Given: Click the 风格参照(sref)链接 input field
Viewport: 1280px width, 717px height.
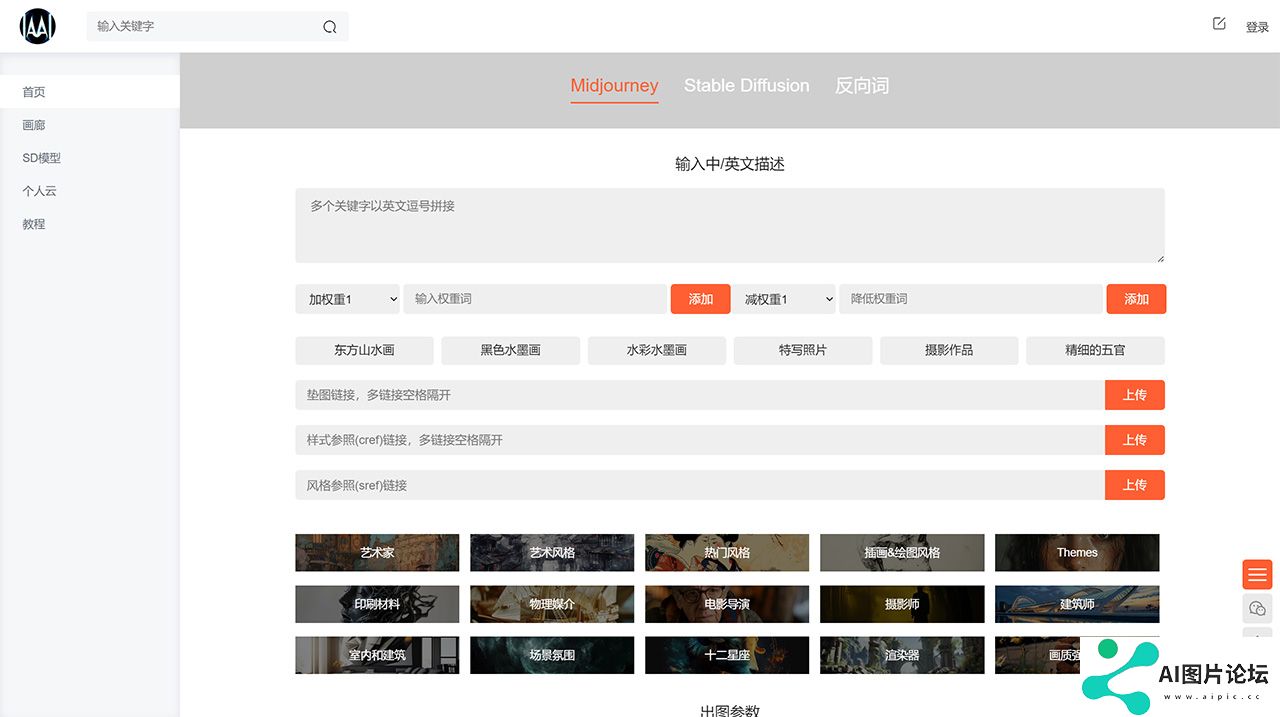Looking at the screenshot, I should pos(700,485).
